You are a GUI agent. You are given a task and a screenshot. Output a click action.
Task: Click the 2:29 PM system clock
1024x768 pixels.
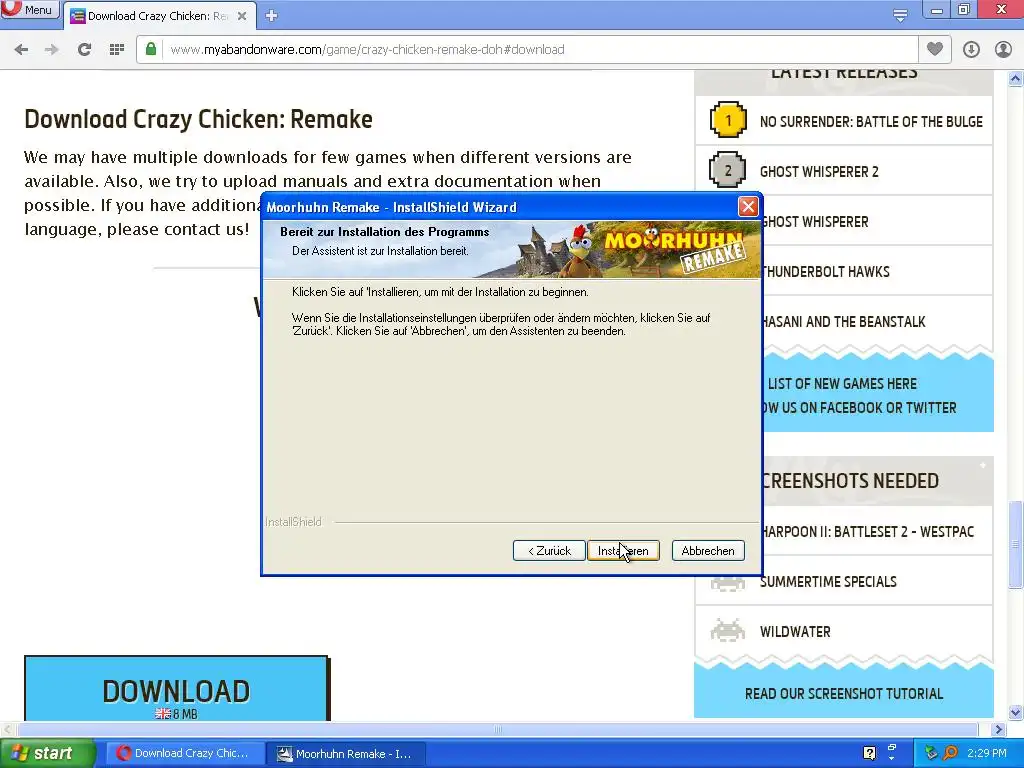point(987,753)
